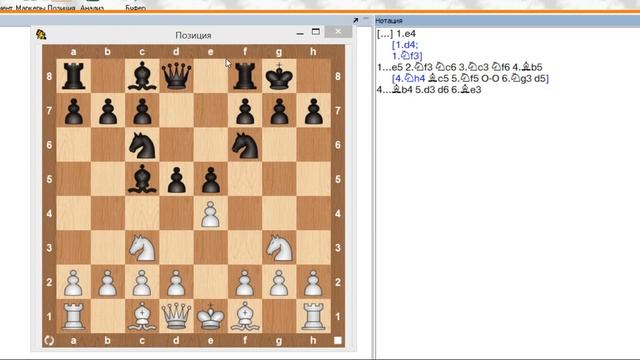Minimize the Позиция board window
This screenshot has height=360, width=640.
(x=300, y=33)
